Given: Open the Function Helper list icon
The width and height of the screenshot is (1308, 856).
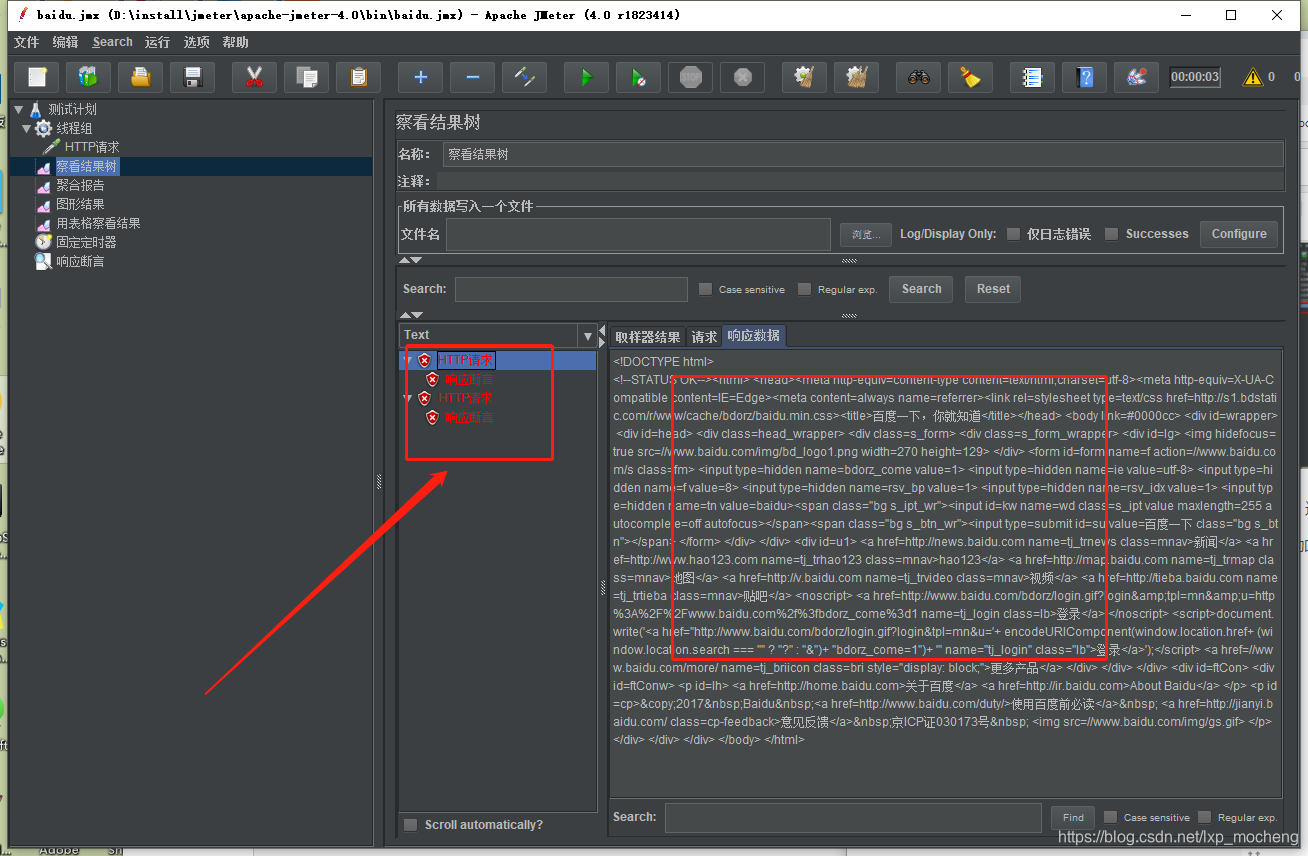Looking at the screenshot, I should point(1032,77).
